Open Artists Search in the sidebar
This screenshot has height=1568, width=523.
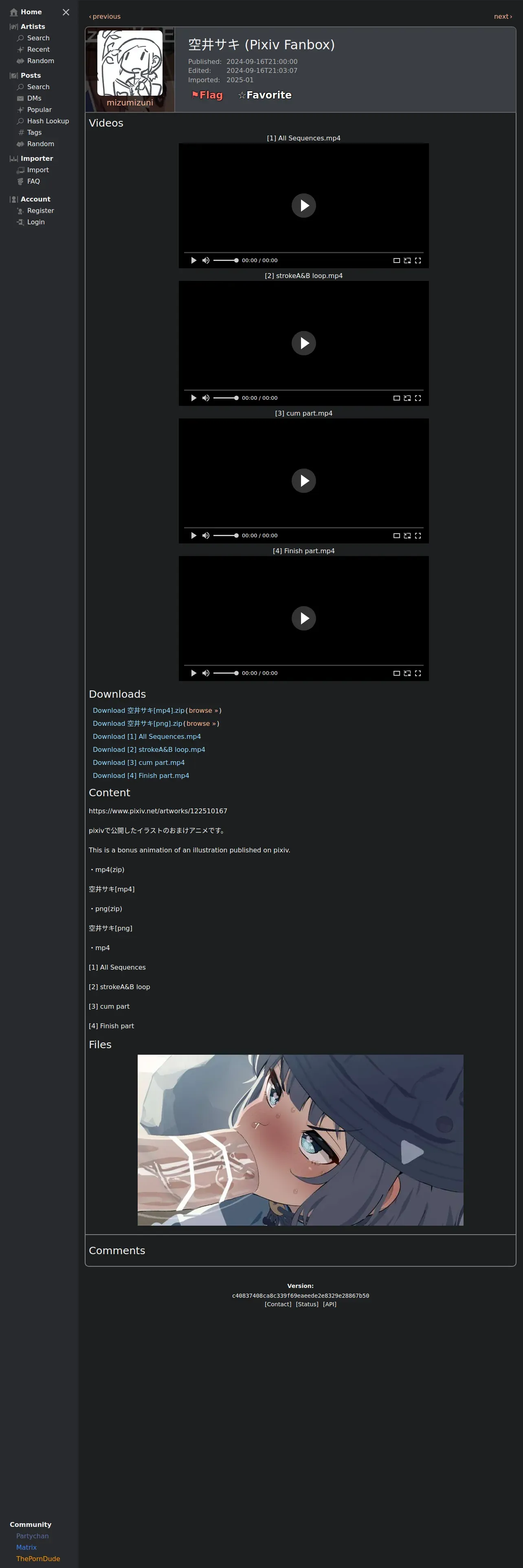pos(33,38)
